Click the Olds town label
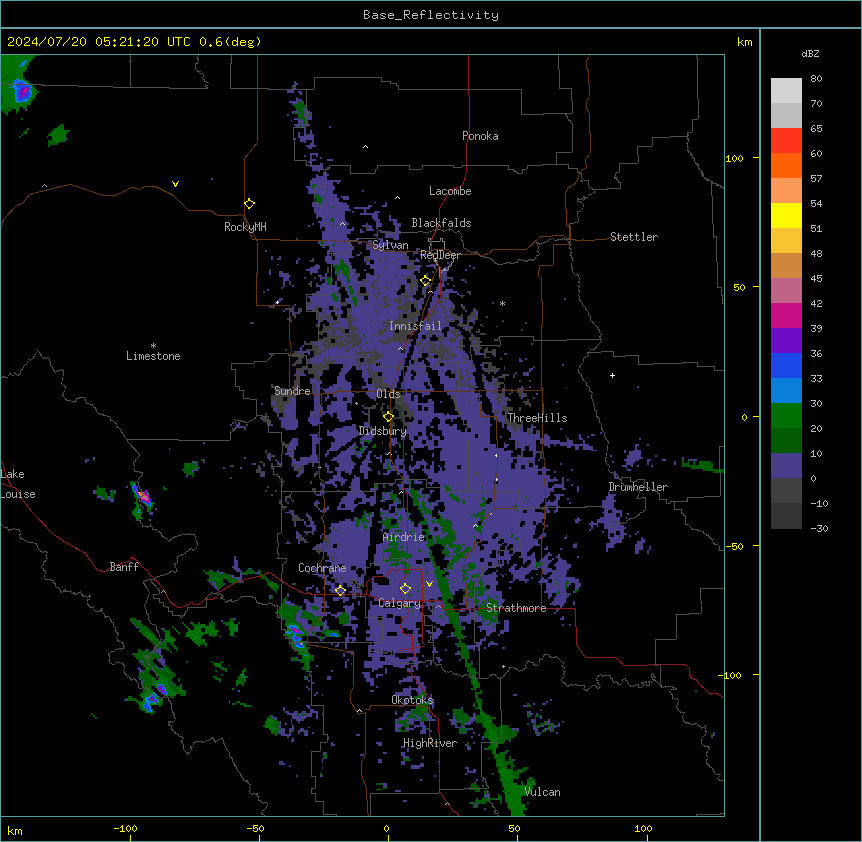This screenshot has height=842, width=862. 388,394
